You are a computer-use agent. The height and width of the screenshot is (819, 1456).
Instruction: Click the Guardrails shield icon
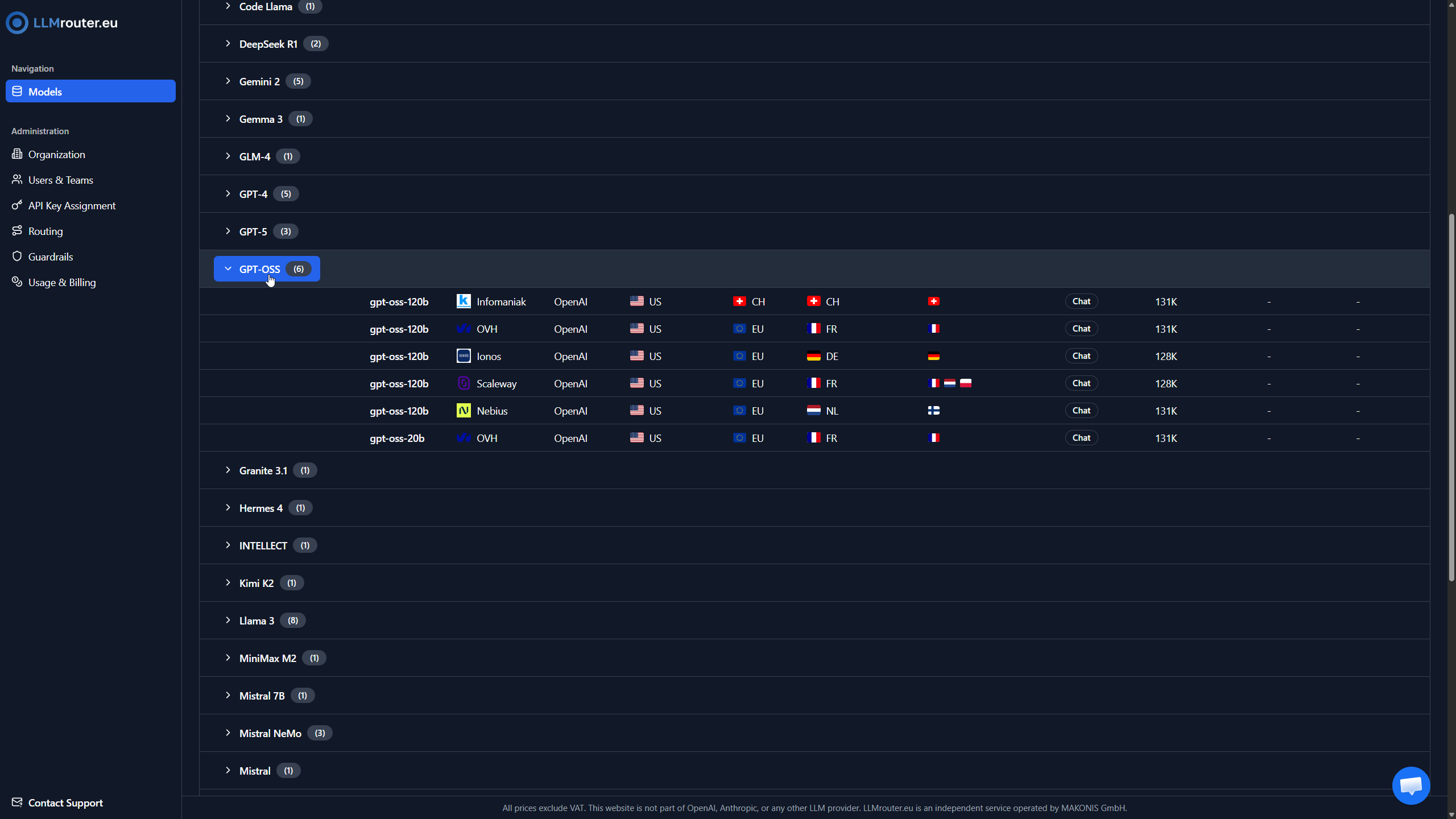click(17, 257)
